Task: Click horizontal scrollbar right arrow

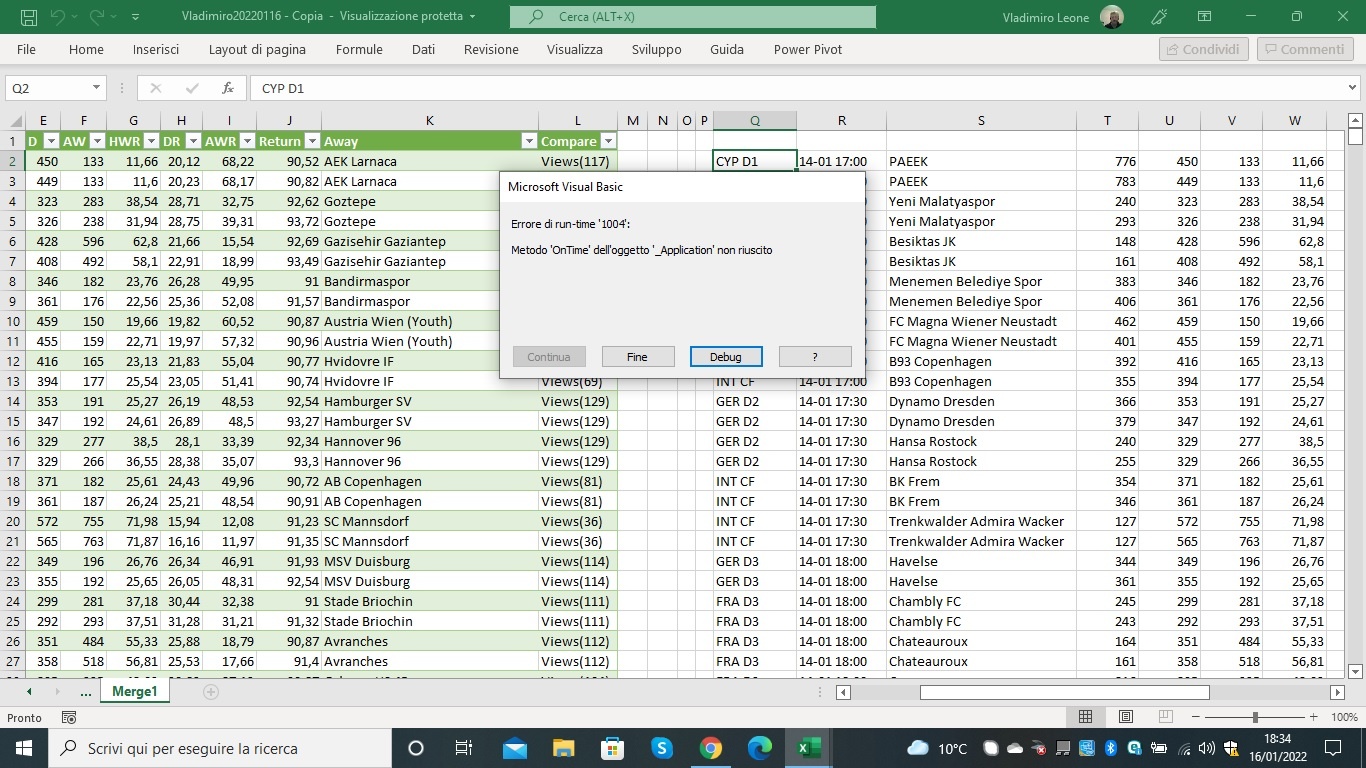Action: tap(1337, 692)
